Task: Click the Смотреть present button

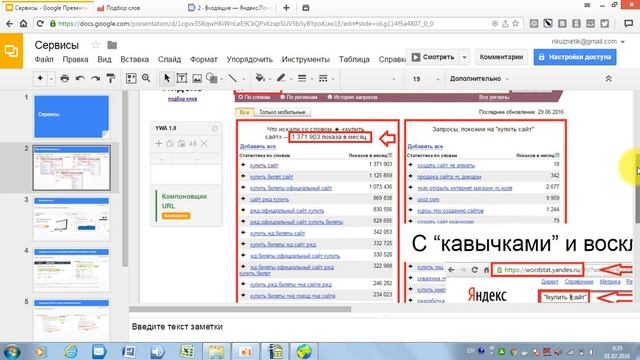Action: [x=433, y=57]
